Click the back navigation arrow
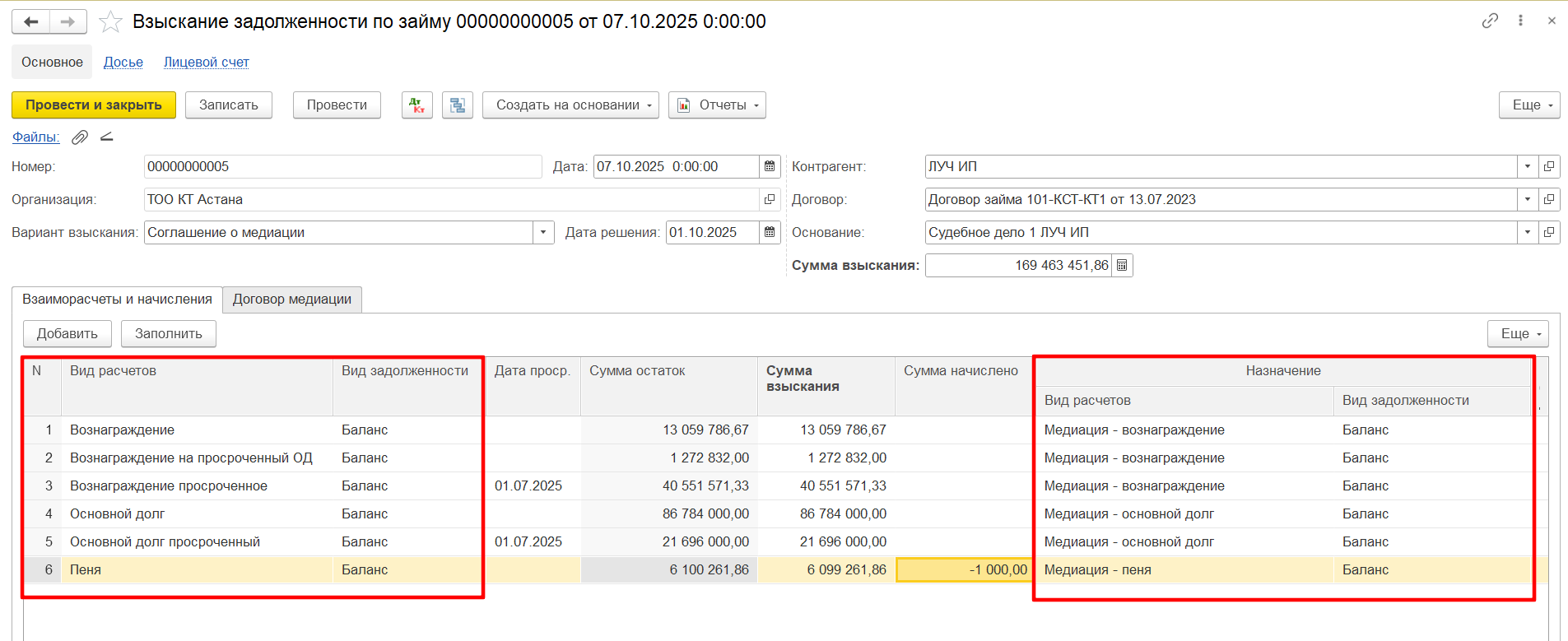 click(30, 21)
